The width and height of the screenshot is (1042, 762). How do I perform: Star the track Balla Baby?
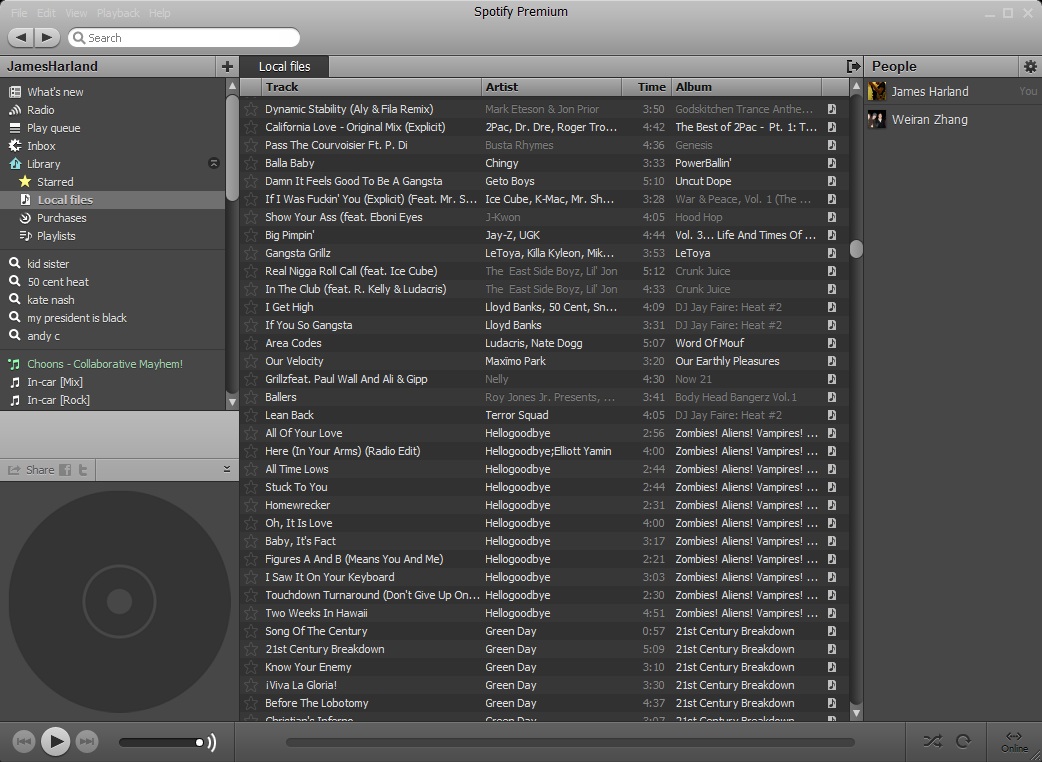251,163
